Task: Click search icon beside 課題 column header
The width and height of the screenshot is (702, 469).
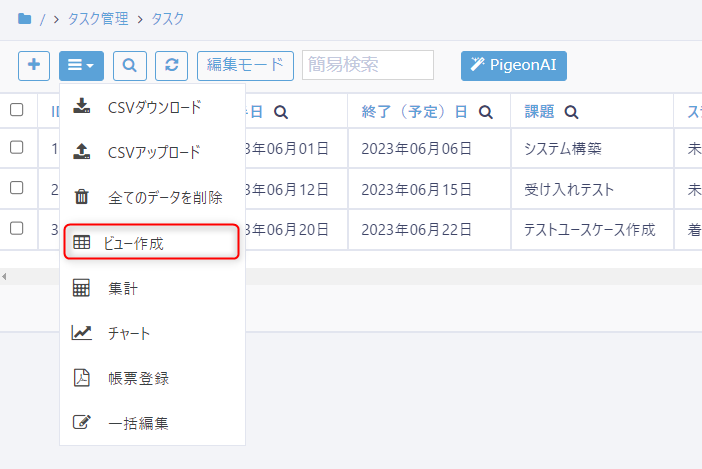Action: point(571,112)
